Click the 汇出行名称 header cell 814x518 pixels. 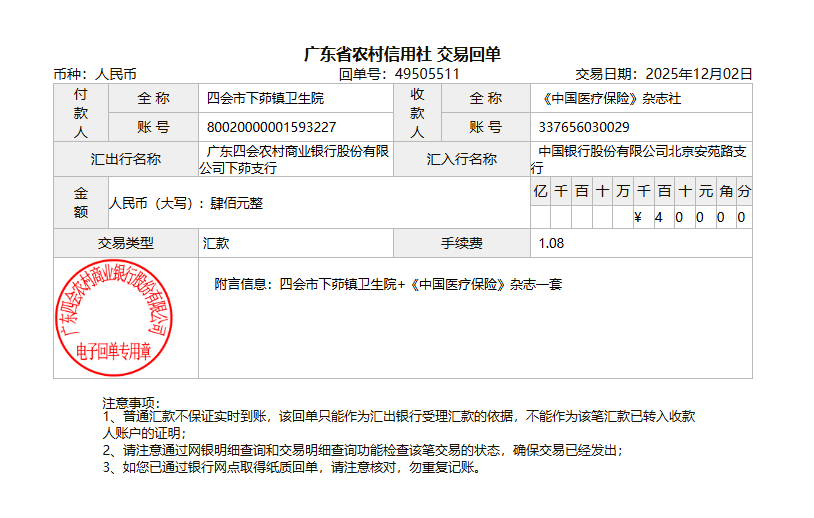126,159
